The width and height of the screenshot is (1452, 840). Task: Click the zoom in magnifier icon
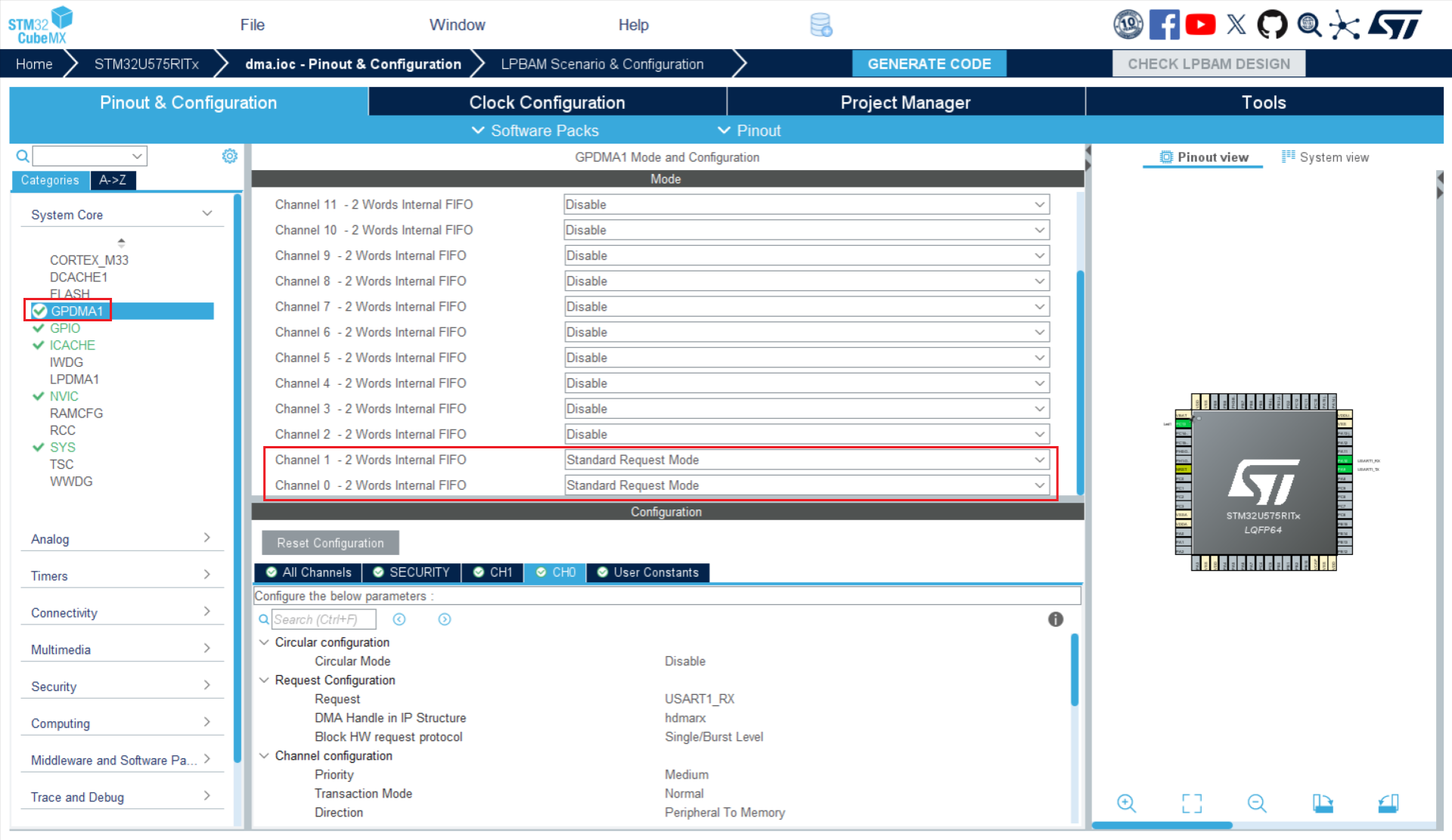[1126, 803]
